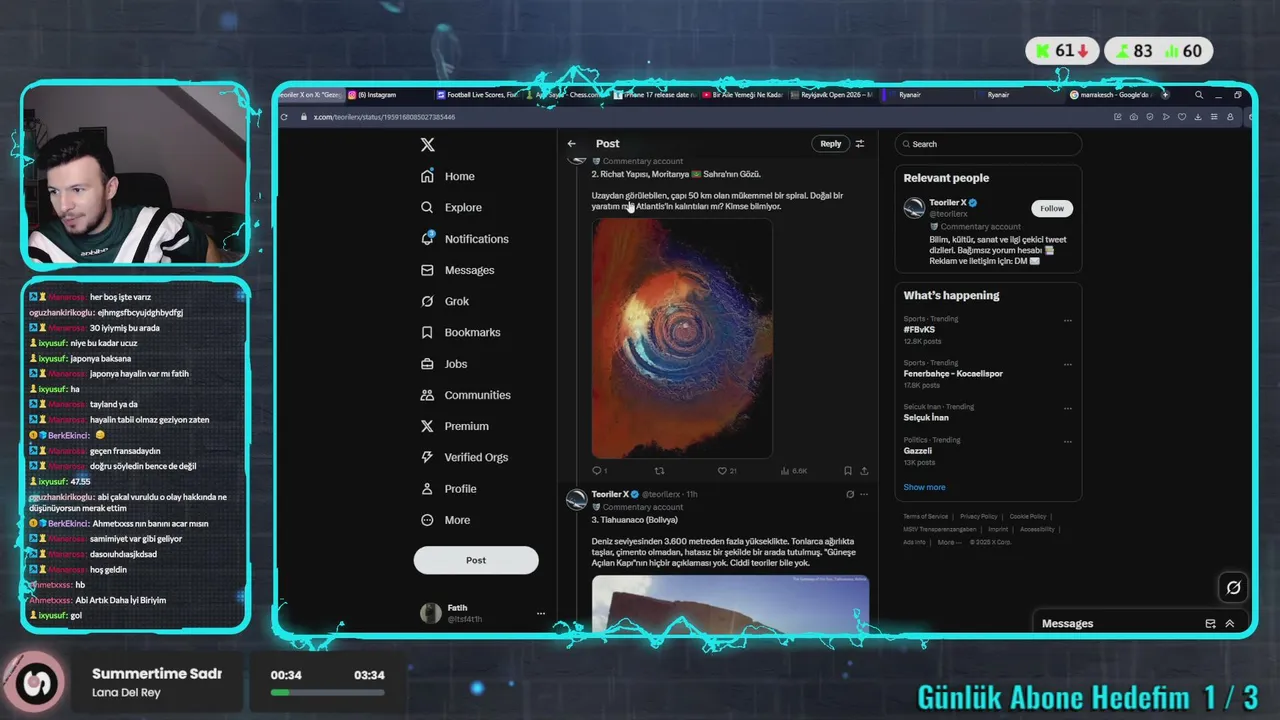Open Bookmarks in the sidebar
The image size is (1280, 720).
tap(460, 332)
